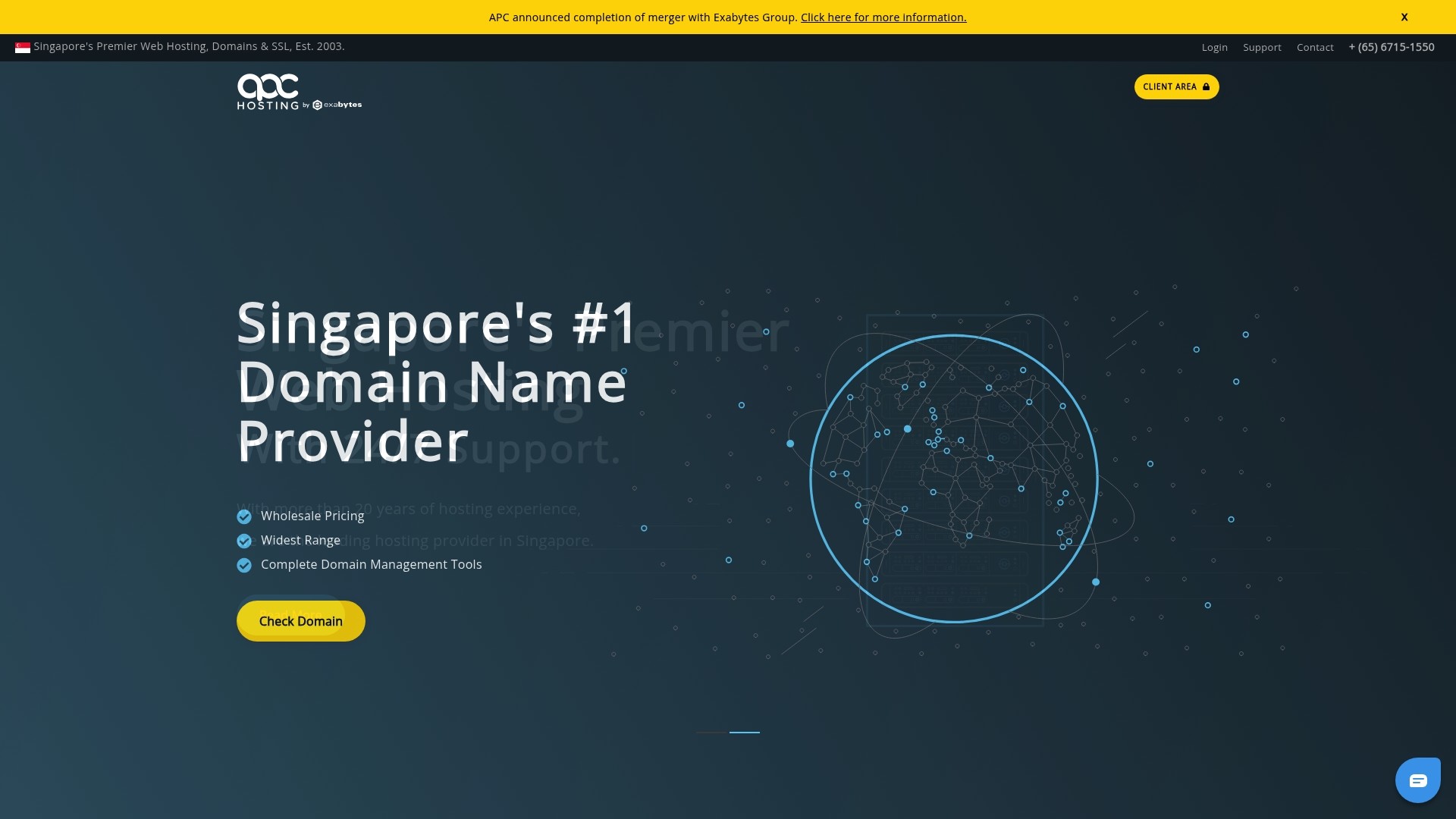This screenshot has width=1456, height=819.
Task: Click the APC Hosting logo
Action: [x=300, y=92]
